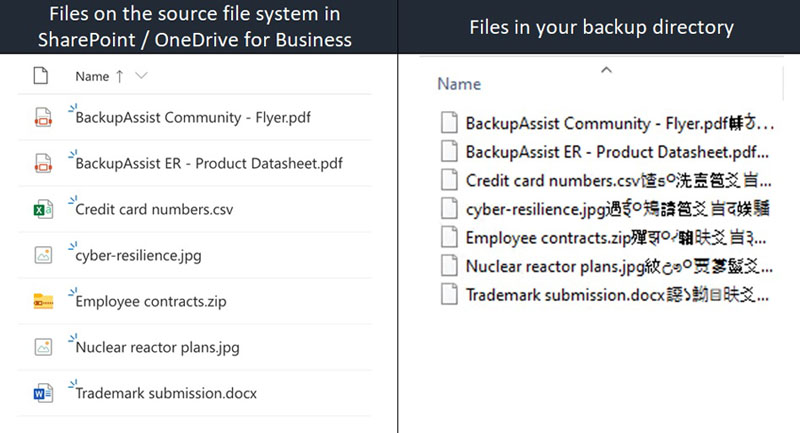Screen dimensions: 800x433
Task: Open Credit card numbers.csv in SharePoint list
Action: pyautogui.click(x=154, y=210)
